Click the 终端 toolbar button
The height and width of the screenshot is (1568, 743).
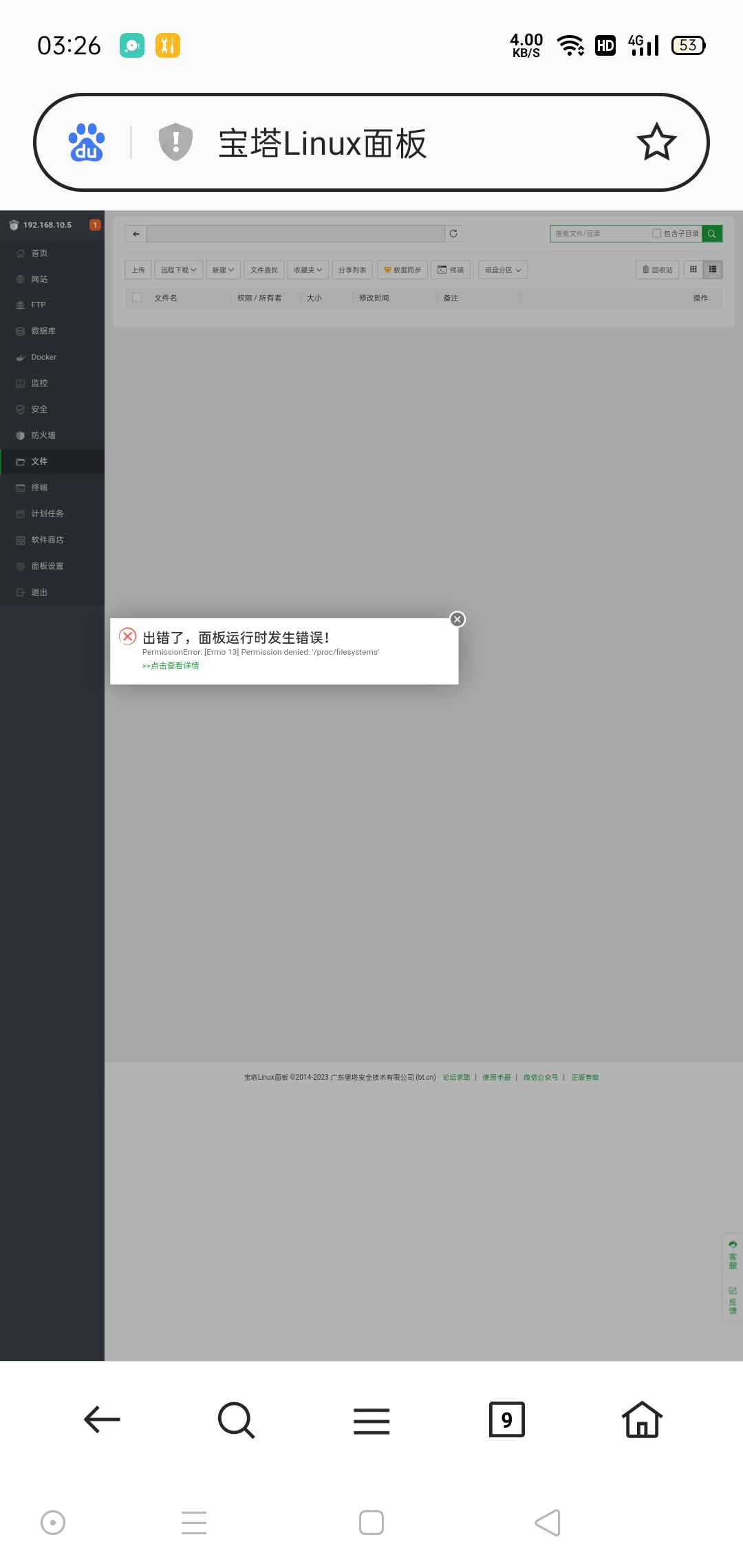451,270
